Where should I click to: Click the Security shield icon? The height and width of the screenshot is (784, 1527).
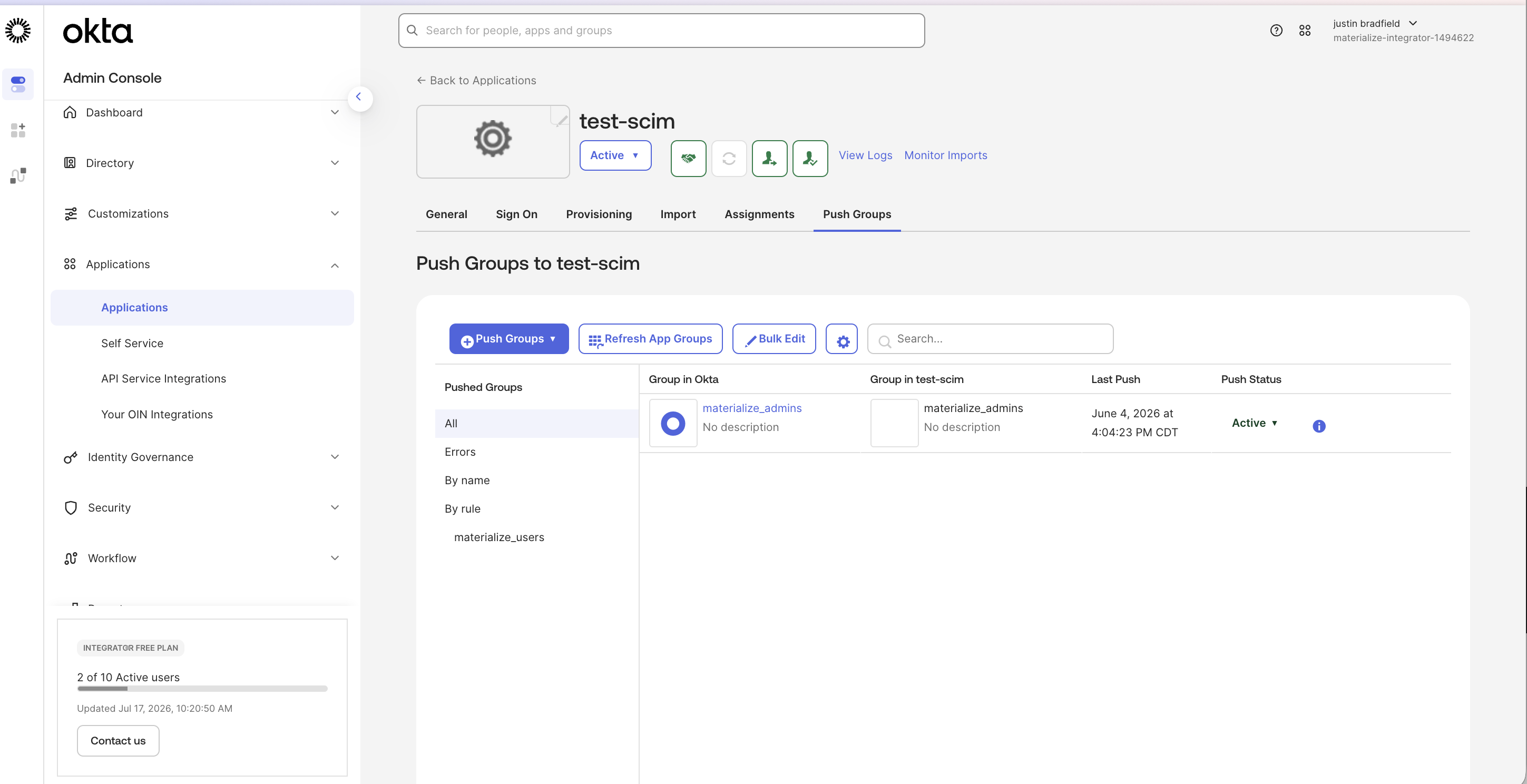click(x=71, y=508)
